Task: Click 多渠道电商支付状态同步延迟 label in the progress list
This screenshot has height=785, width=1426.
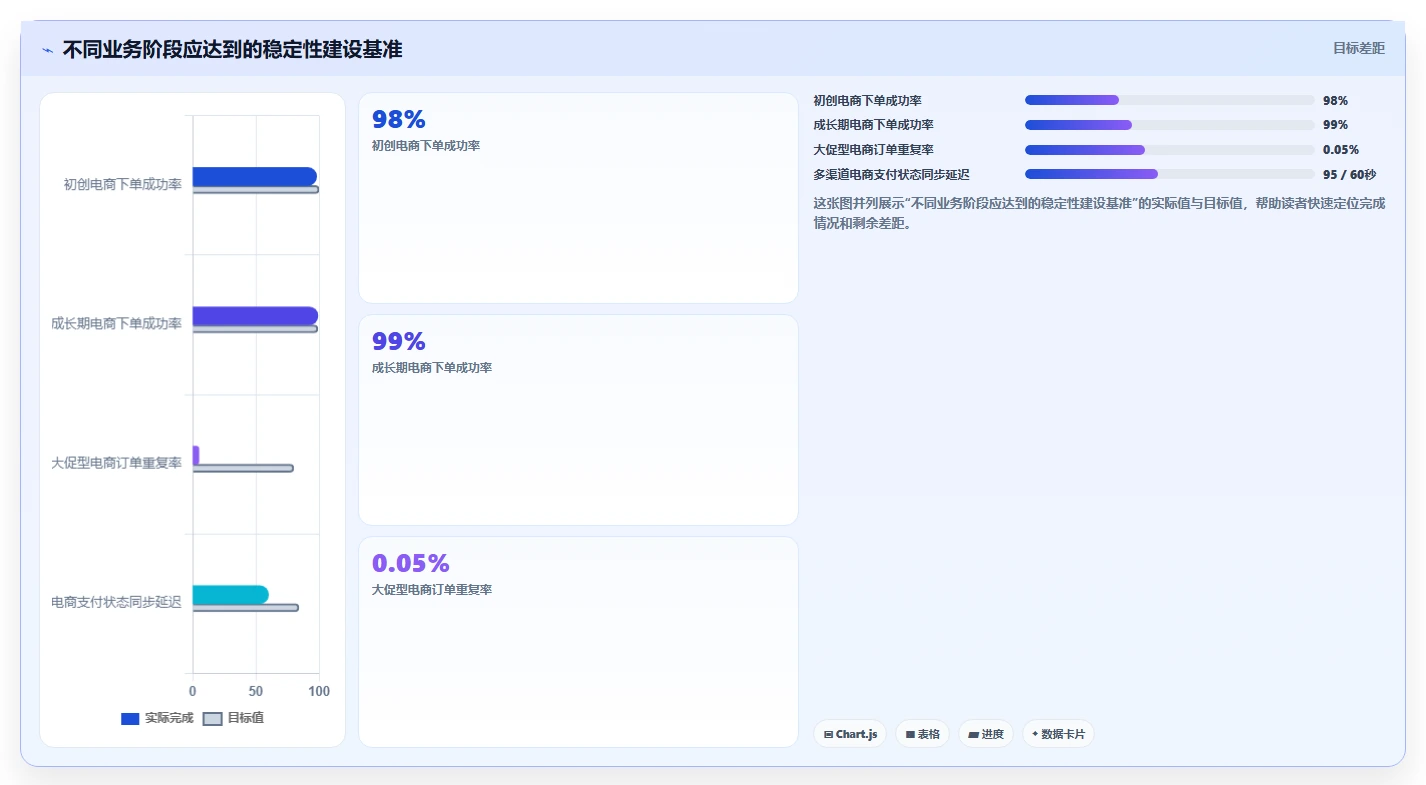Action: (x=892, y=175)
